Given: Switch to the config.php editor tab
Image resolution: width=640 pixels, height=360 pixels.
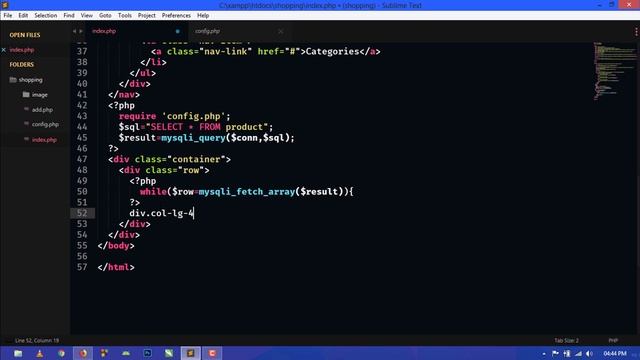Looking at the screenshot, I should [207, 31].
